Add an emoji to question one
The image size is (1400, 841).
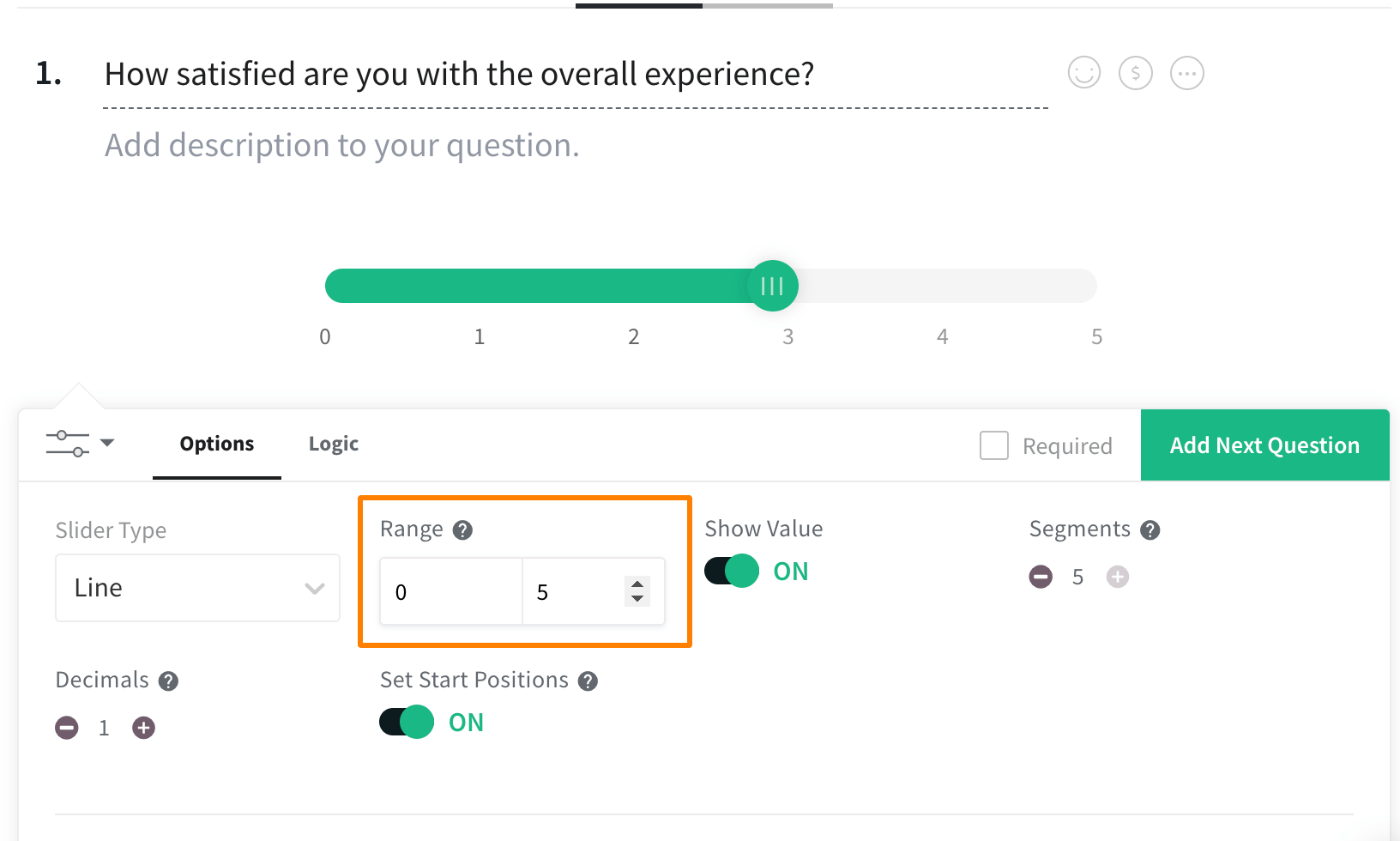1083,73
